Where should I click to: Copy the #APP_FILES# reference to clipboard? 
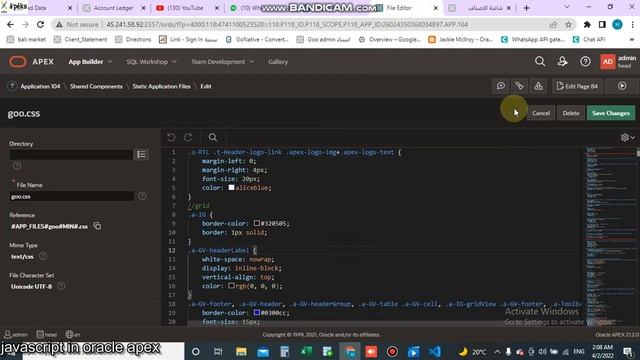tap(97, 226)
